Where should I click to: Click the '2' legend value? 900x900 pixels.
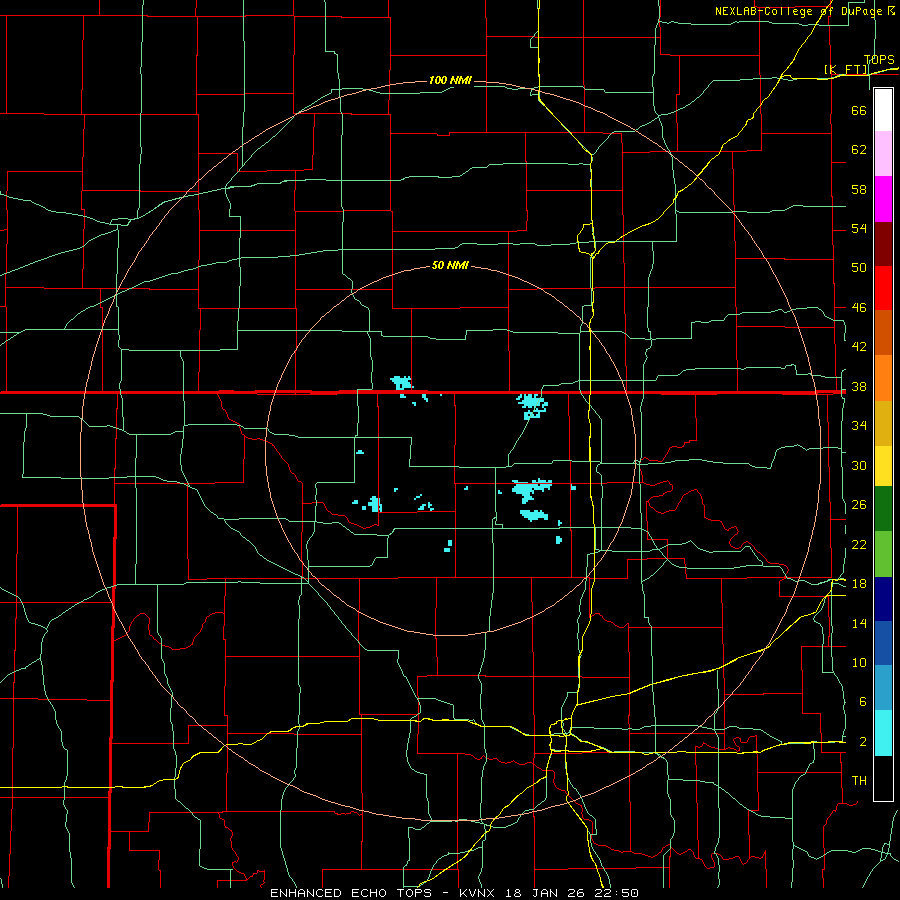862,742
